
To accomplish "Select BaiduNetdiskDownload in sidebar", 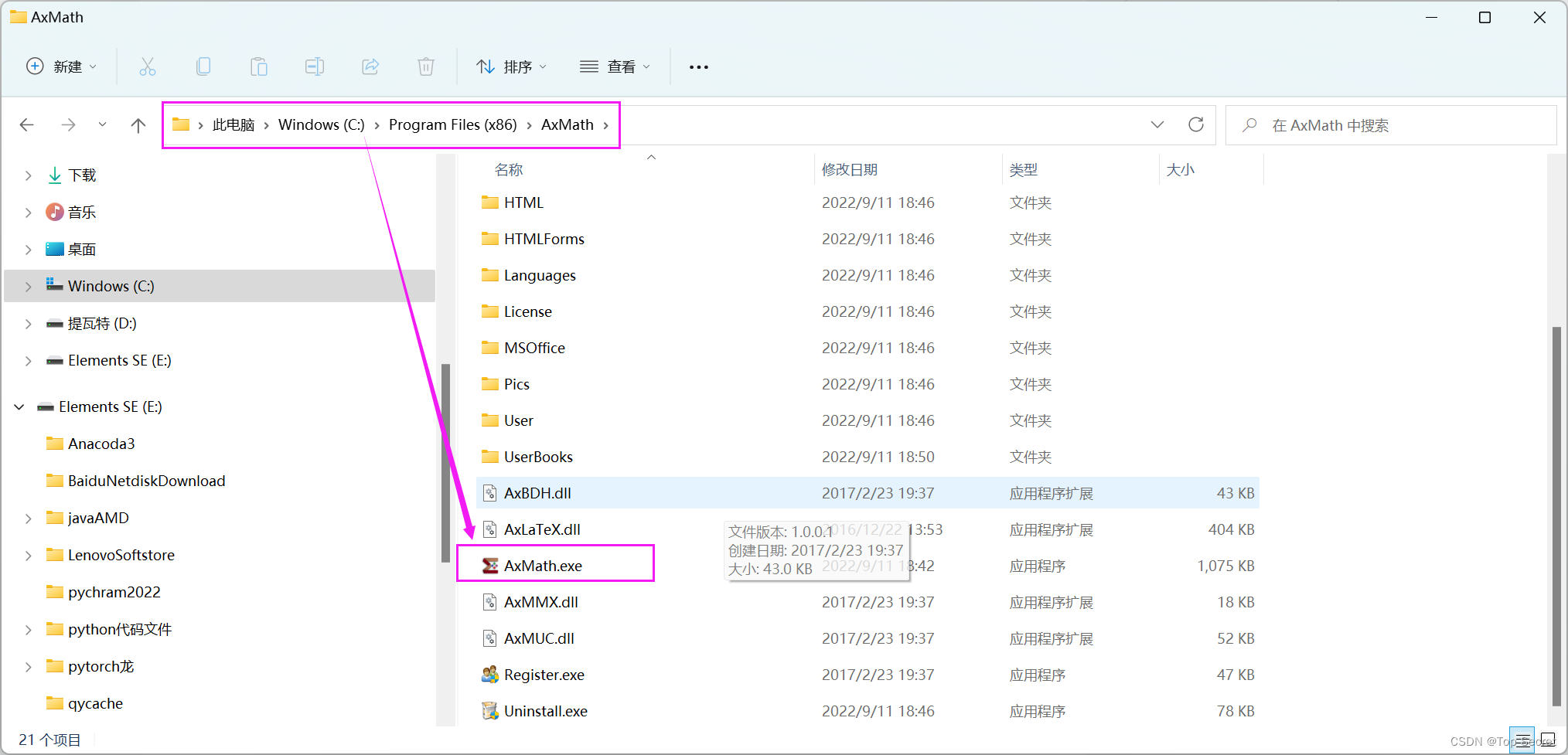I will click(x=146, y=481).
